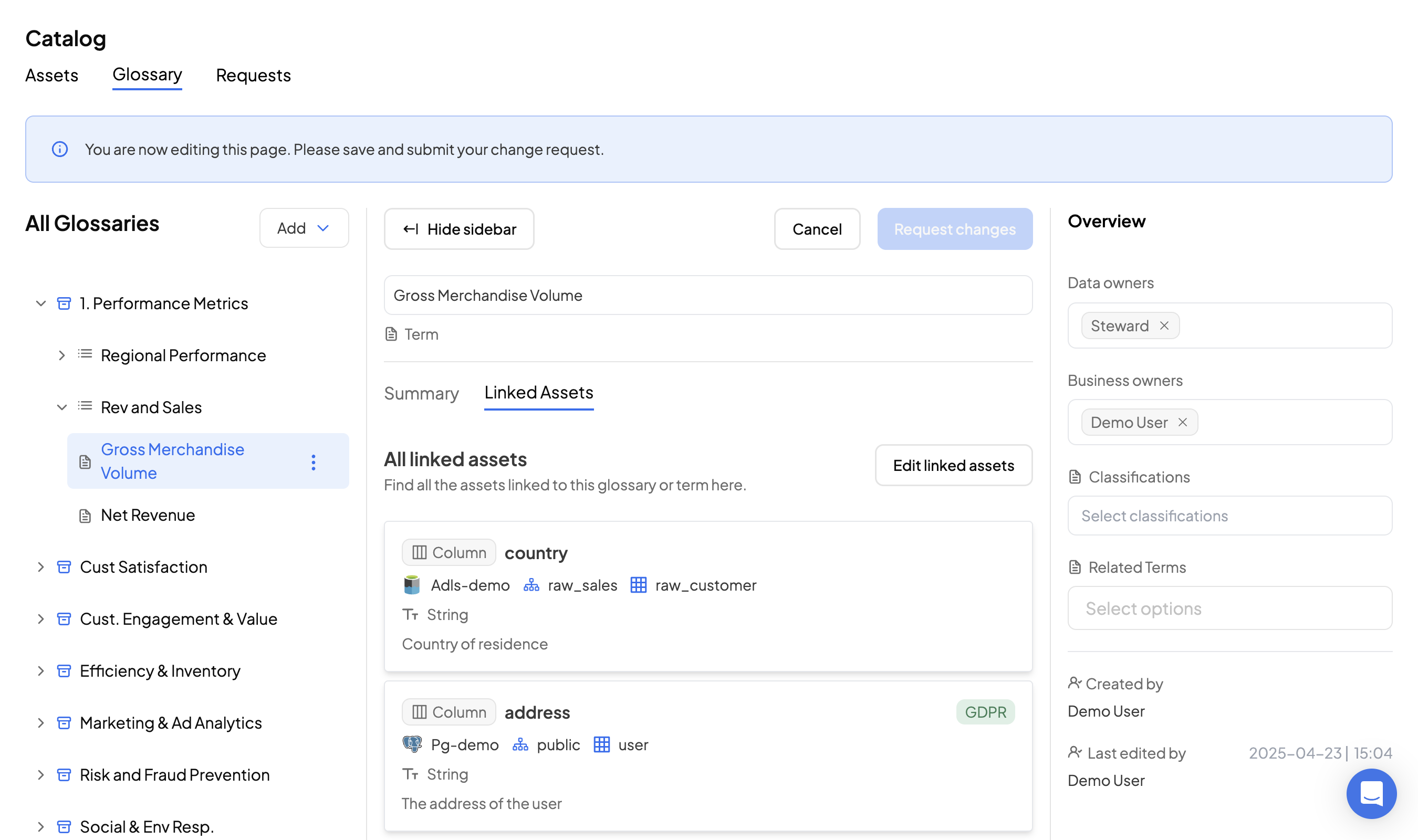The height and width of the screenshot is (840, 1418).
Task: Expand the Regional Performance category
Action: click(61, 355)
